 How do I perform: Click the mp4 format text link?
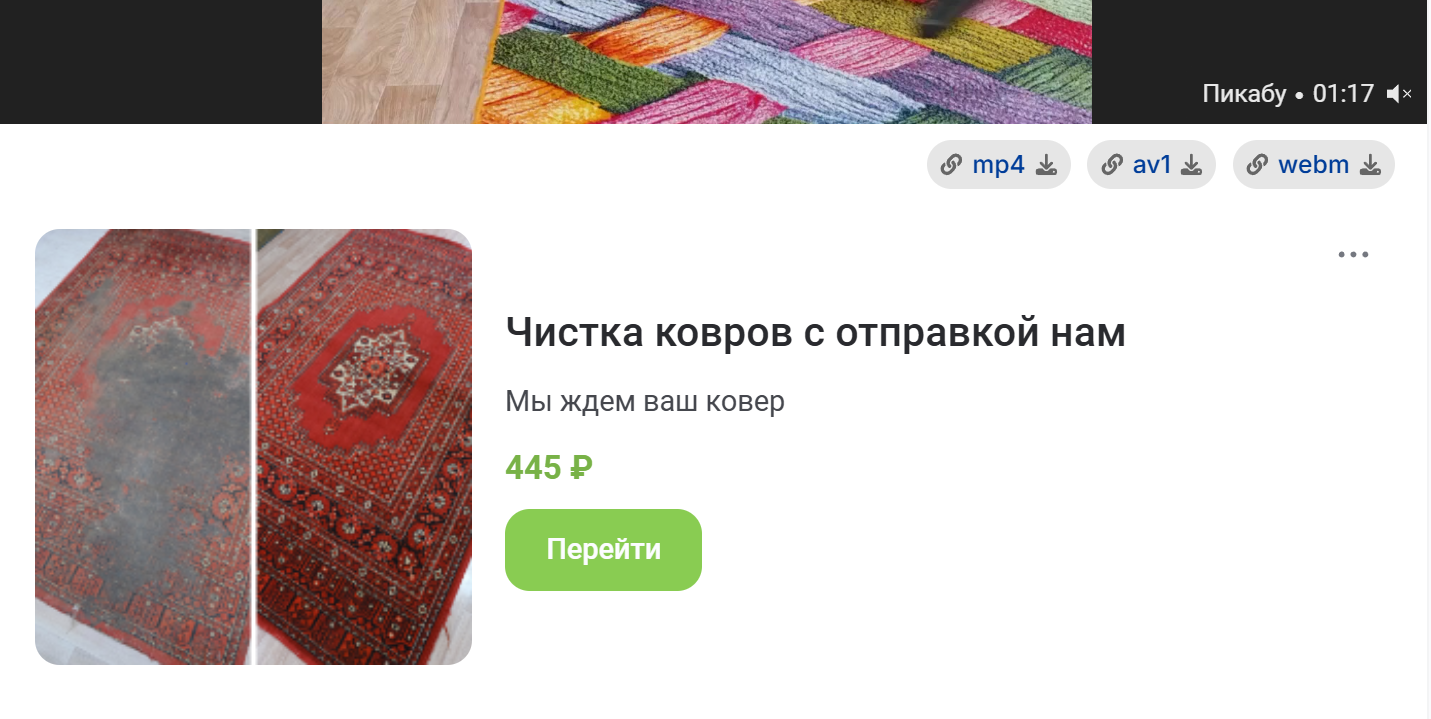pyautogui.click(x=998, y=165)
